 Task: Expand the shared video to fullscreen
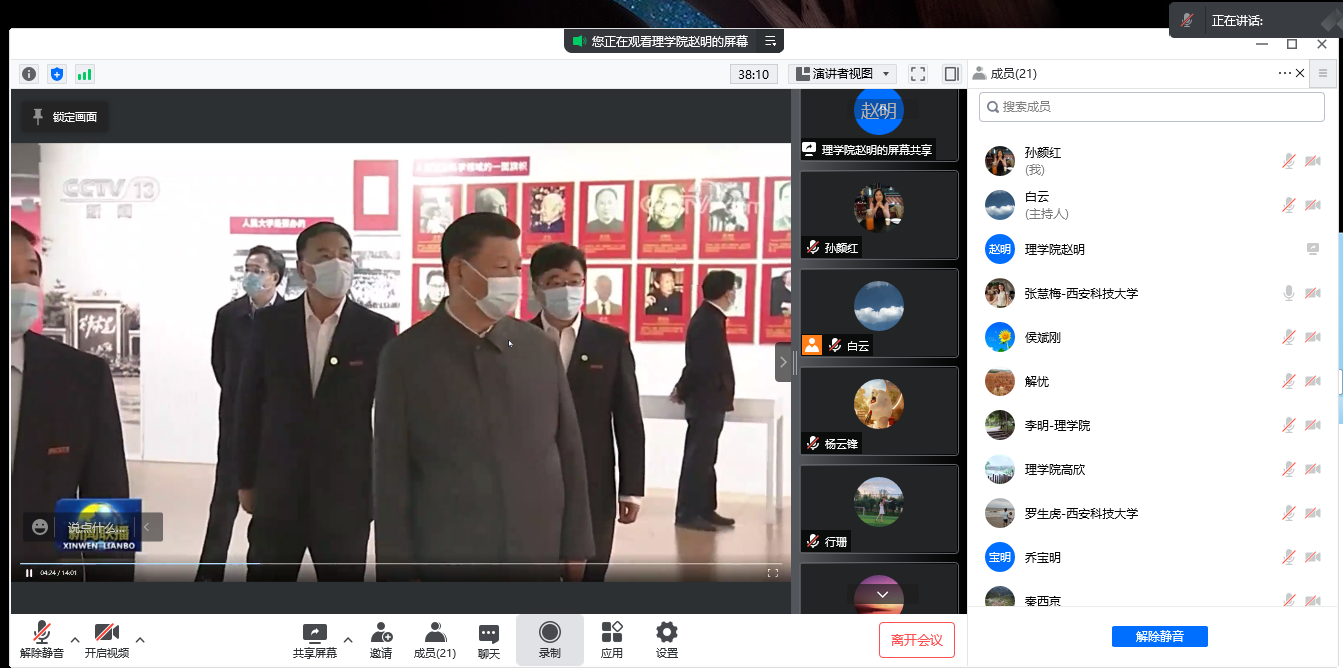point(773,573)
